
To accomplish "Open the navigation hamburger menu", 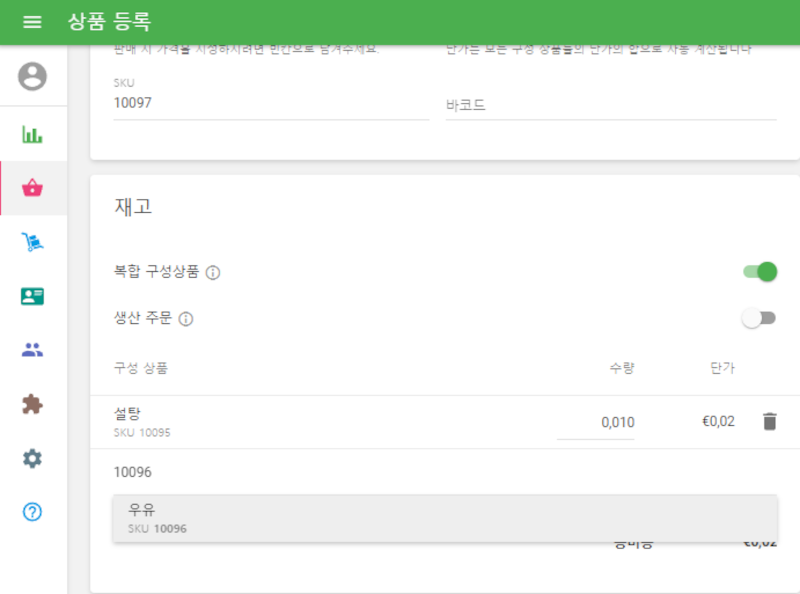I will pyautogui.click(x=32, y=21).
